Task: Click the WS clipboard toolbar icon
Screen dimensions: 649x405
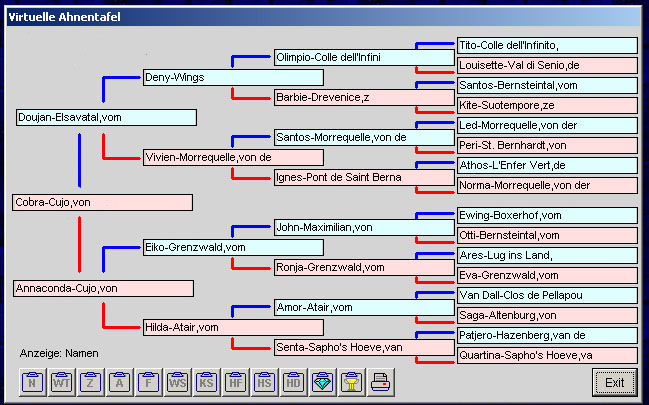Action: [177, 382]
